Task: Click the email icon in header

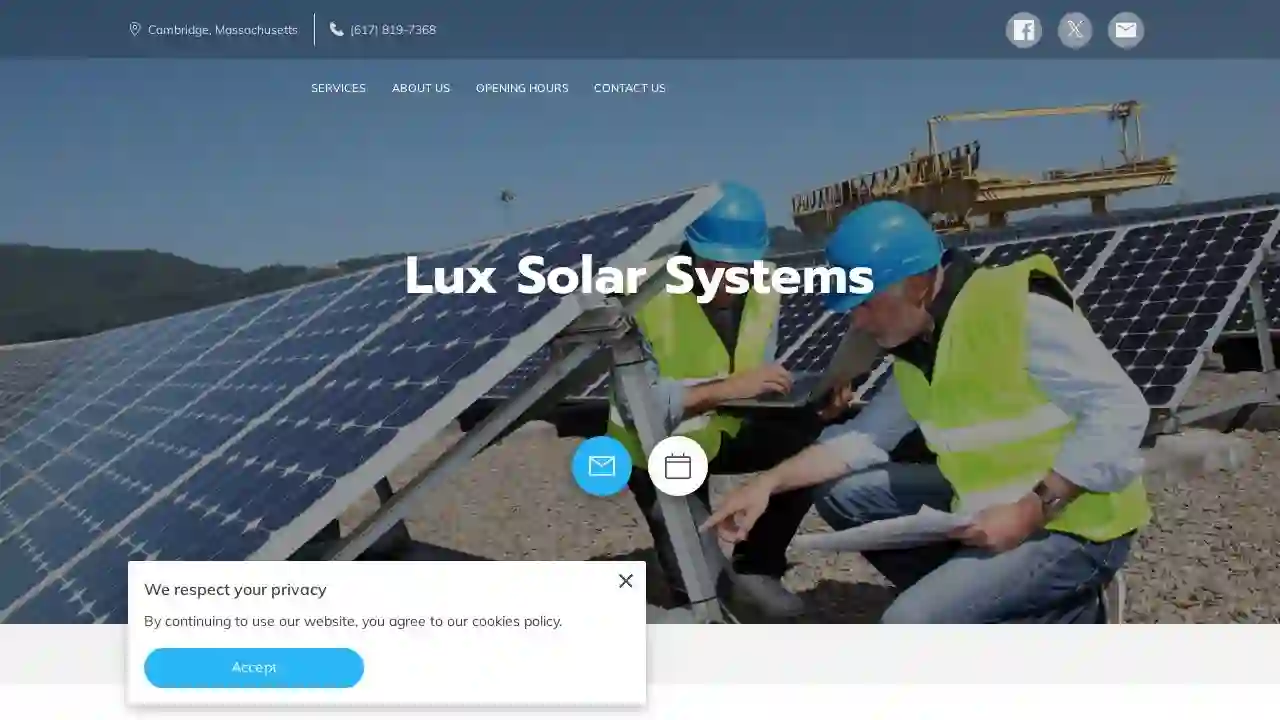Action: click(1126, 30)
